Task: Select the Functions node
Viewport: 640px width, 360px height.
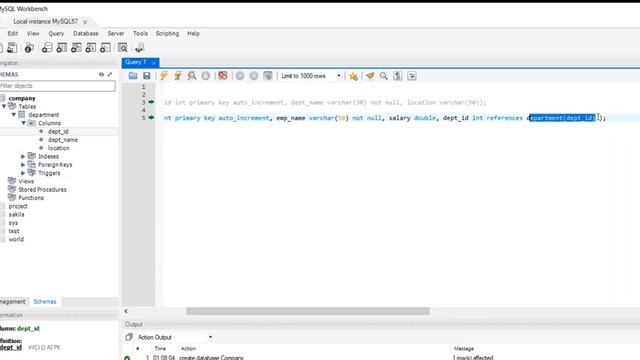Action: coord(31,198)
